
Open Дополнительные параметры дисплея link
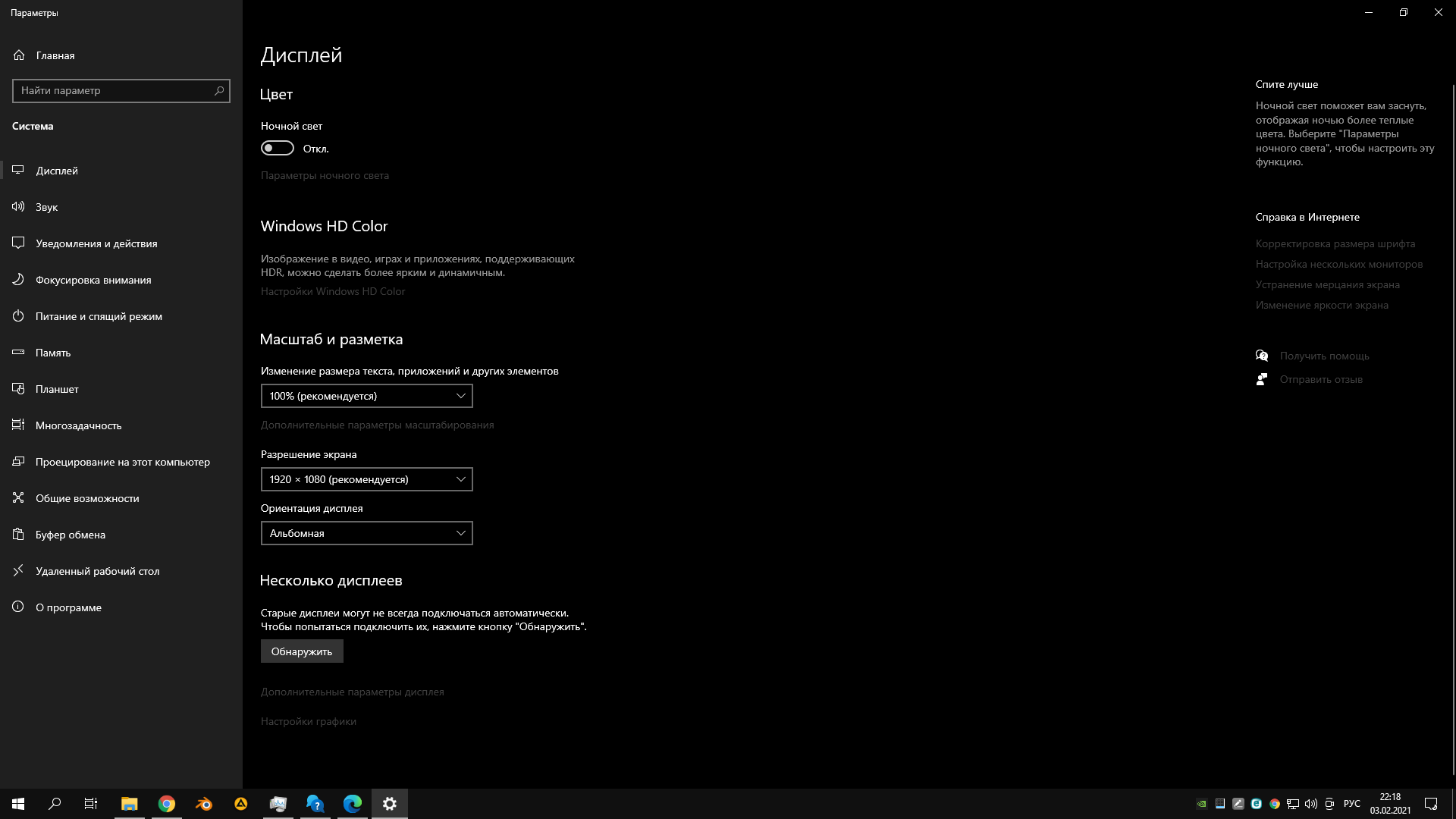pyautogui.click(x=353, y=692)
